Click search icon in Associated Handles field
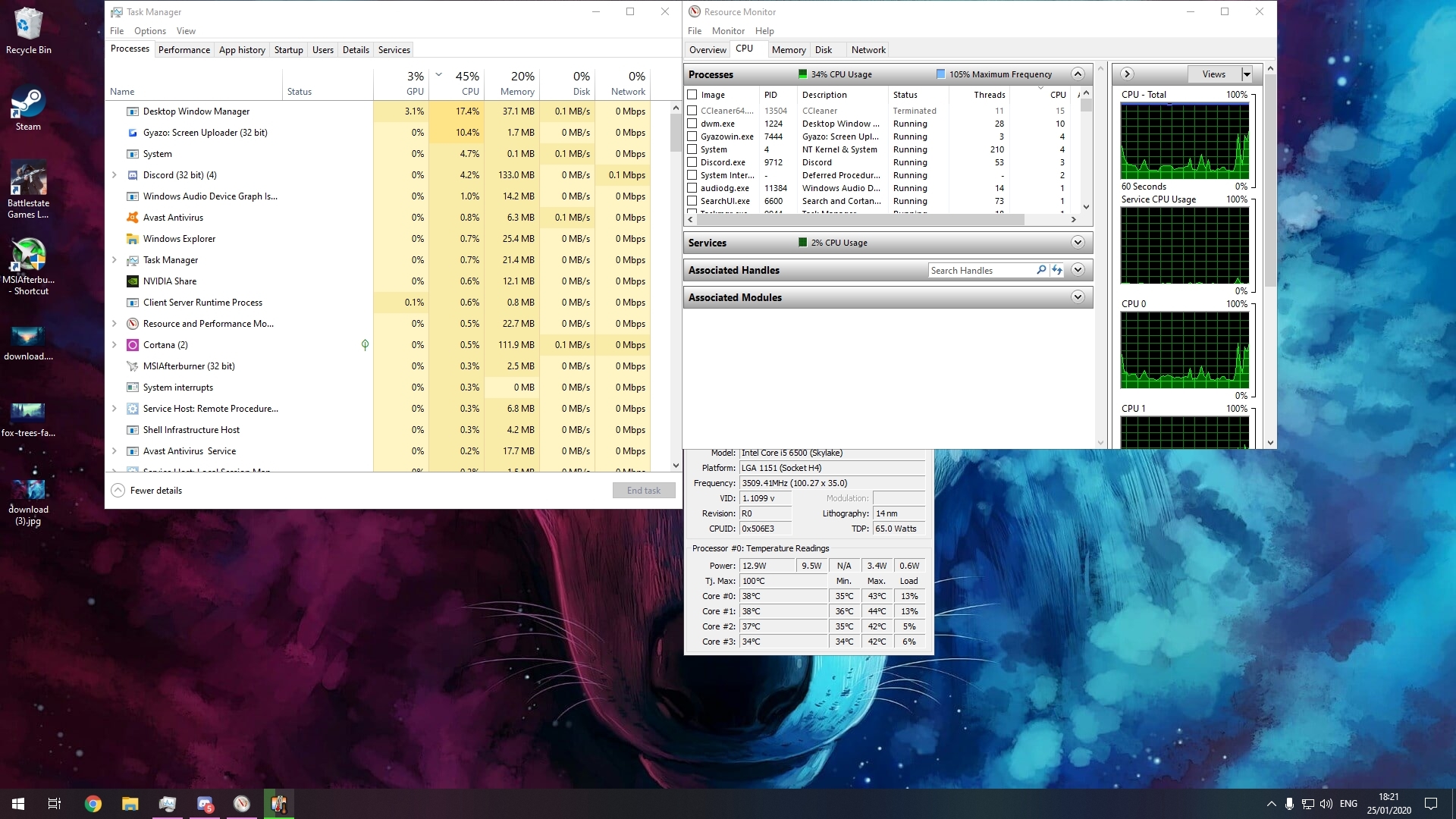Image resolution: width=1456 pixels, height=819 pixels. coord(1041,270)
